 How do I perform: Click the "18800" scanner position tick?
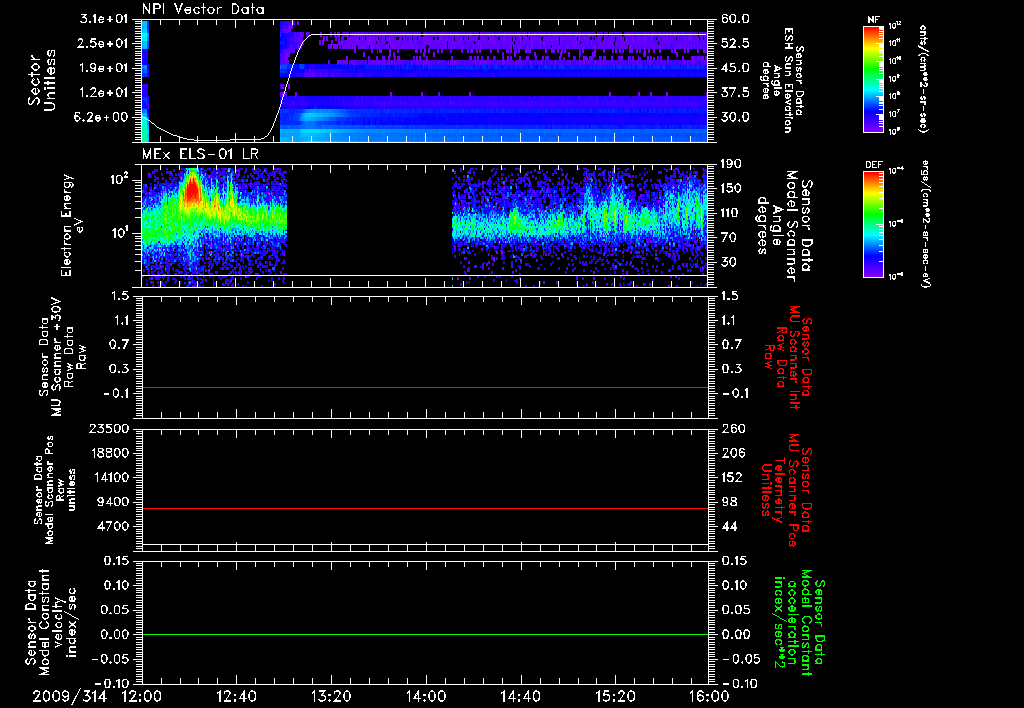[112, 453]
